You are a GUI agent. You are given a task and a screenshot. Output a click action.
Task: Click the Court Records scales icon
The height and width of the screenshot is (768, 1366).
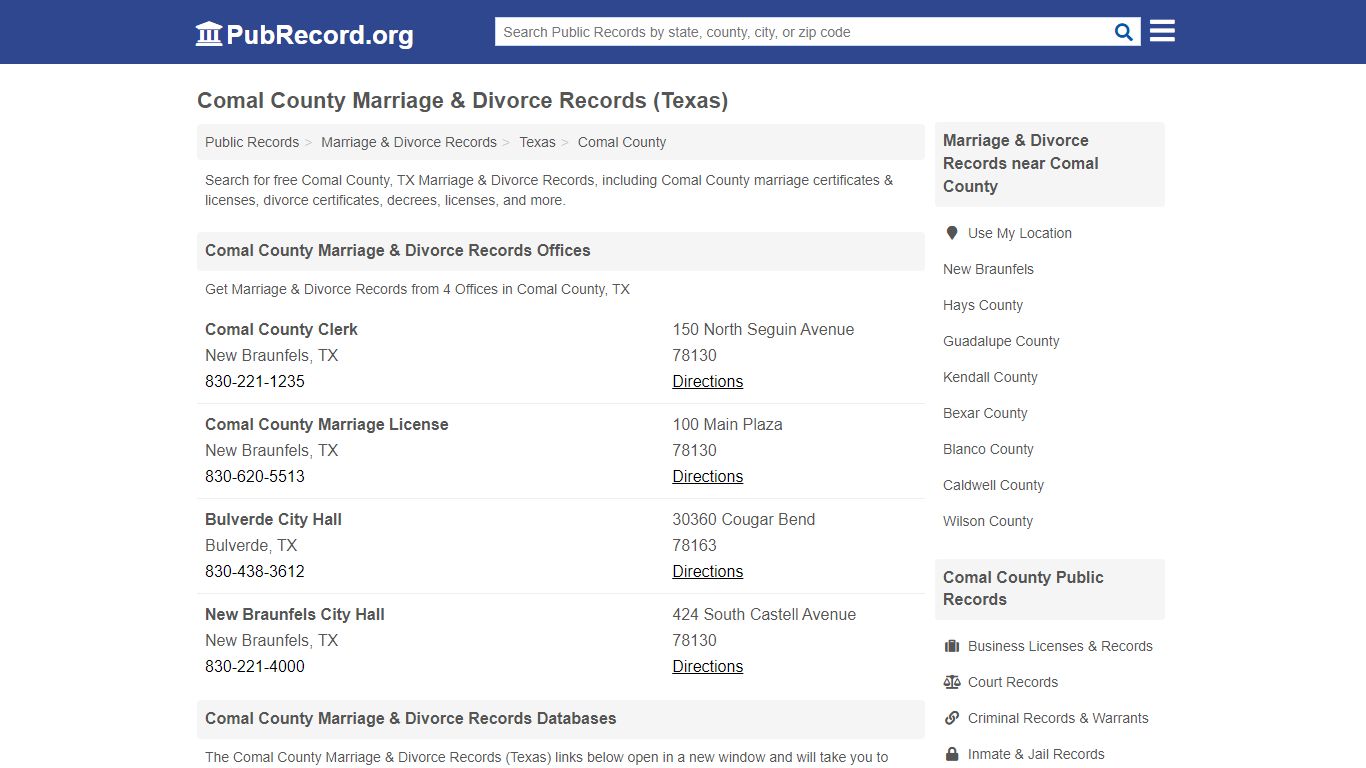click(952, 682)
